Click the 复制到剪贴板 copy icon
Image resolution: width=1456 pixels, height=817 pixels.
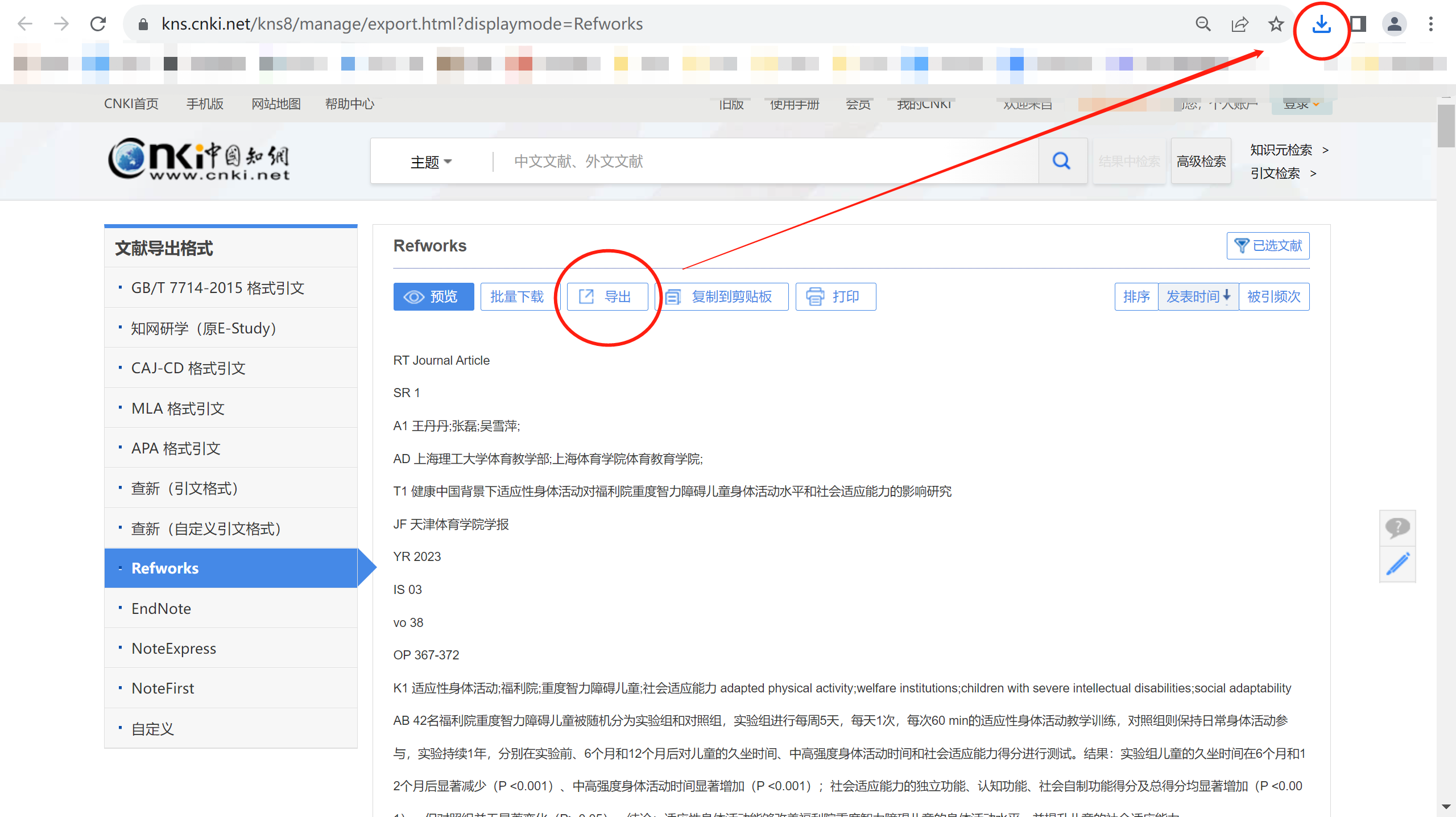tap(674, 296)
